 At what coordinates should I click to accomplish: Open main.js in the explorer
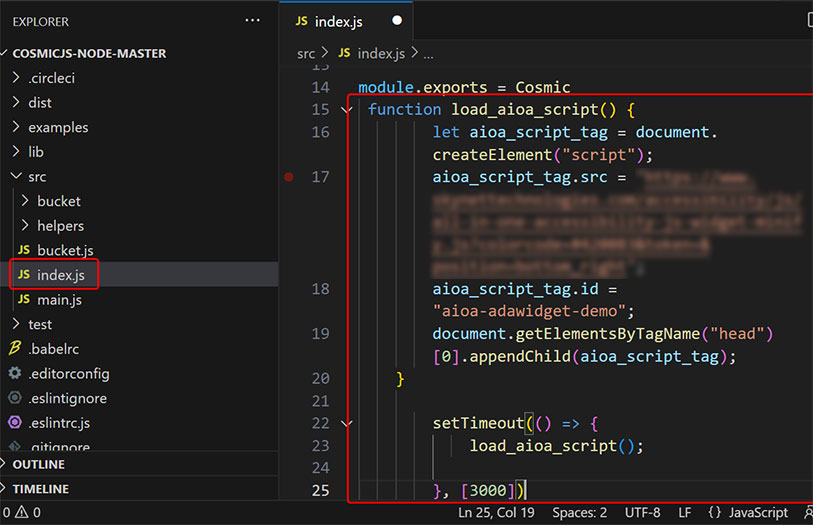59,300
